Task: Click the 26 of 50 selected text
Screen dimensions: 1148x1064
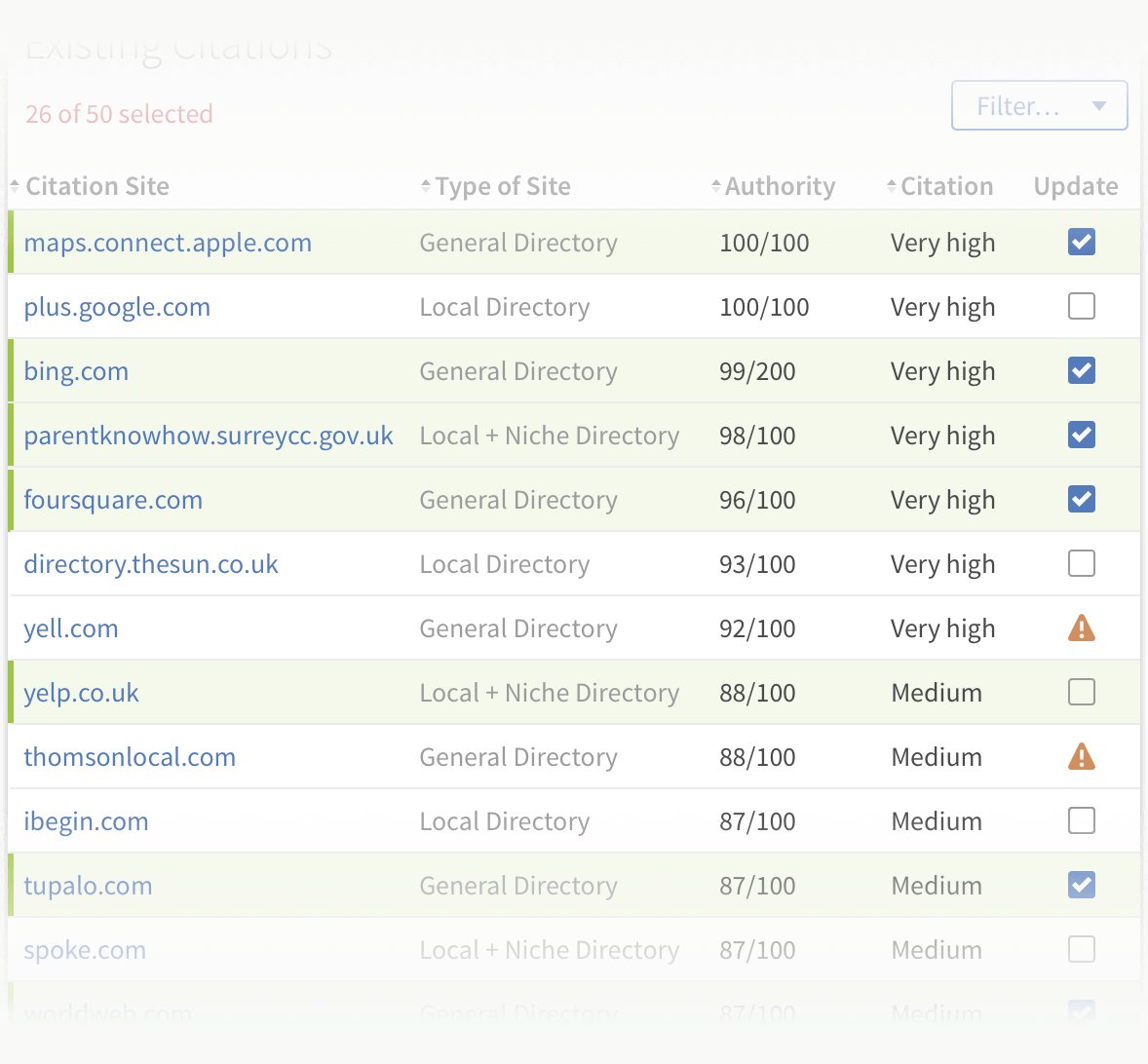Action: tap(119, 114)
